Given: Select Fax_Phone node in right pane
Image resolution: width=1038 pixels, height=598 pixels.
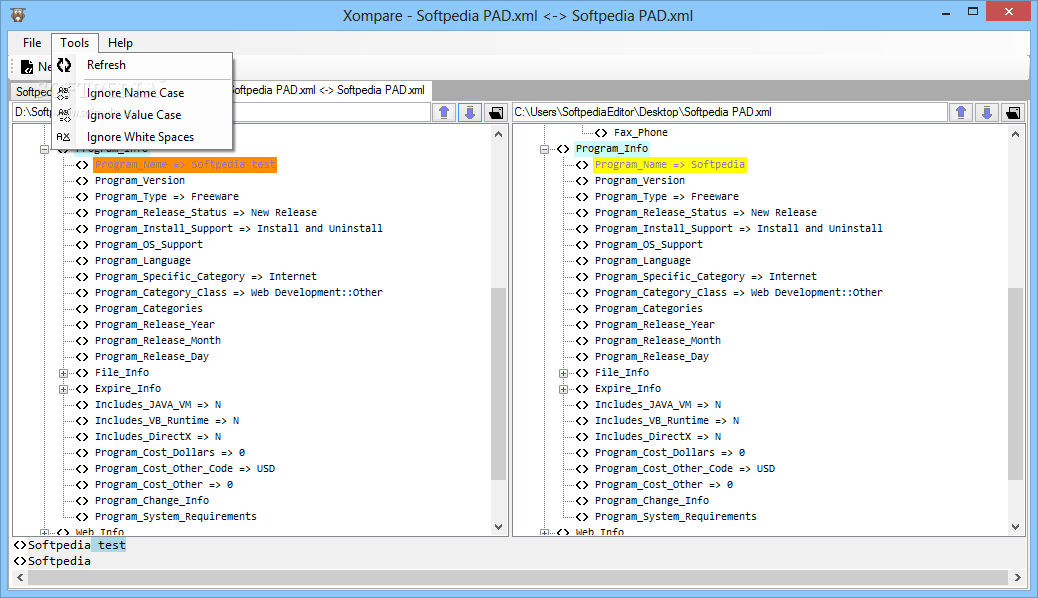Looking at the screenshot, I should 640,132.
